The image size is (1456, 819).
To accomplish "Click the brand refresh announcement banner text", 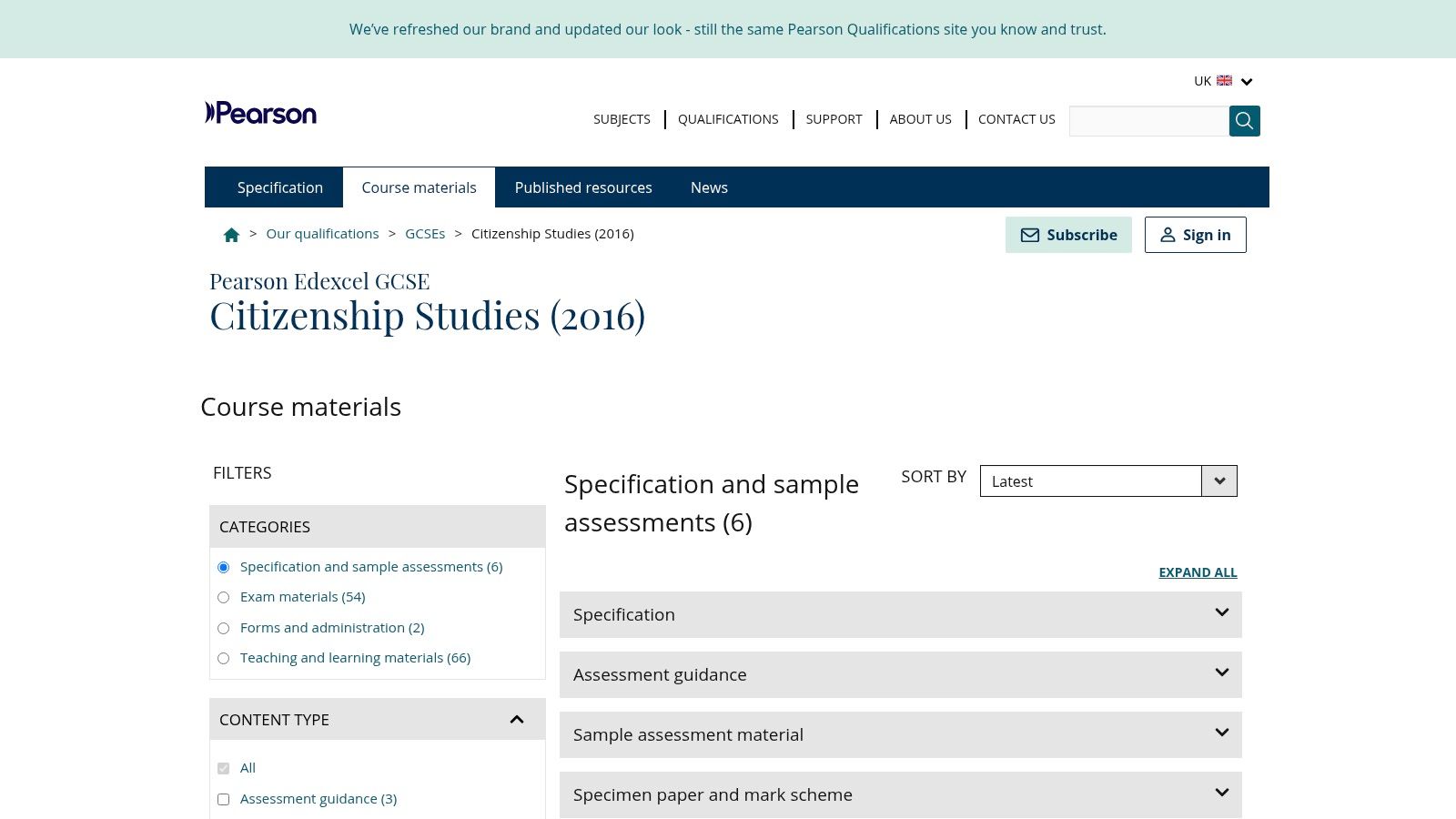I will tap(728, 29).
